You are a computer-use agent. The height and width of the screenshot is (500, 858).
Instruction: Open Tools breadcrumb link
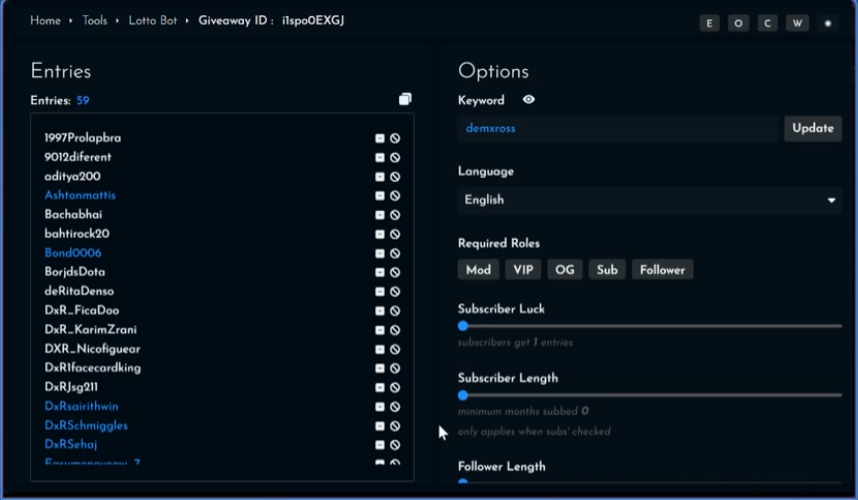[95, 21]
